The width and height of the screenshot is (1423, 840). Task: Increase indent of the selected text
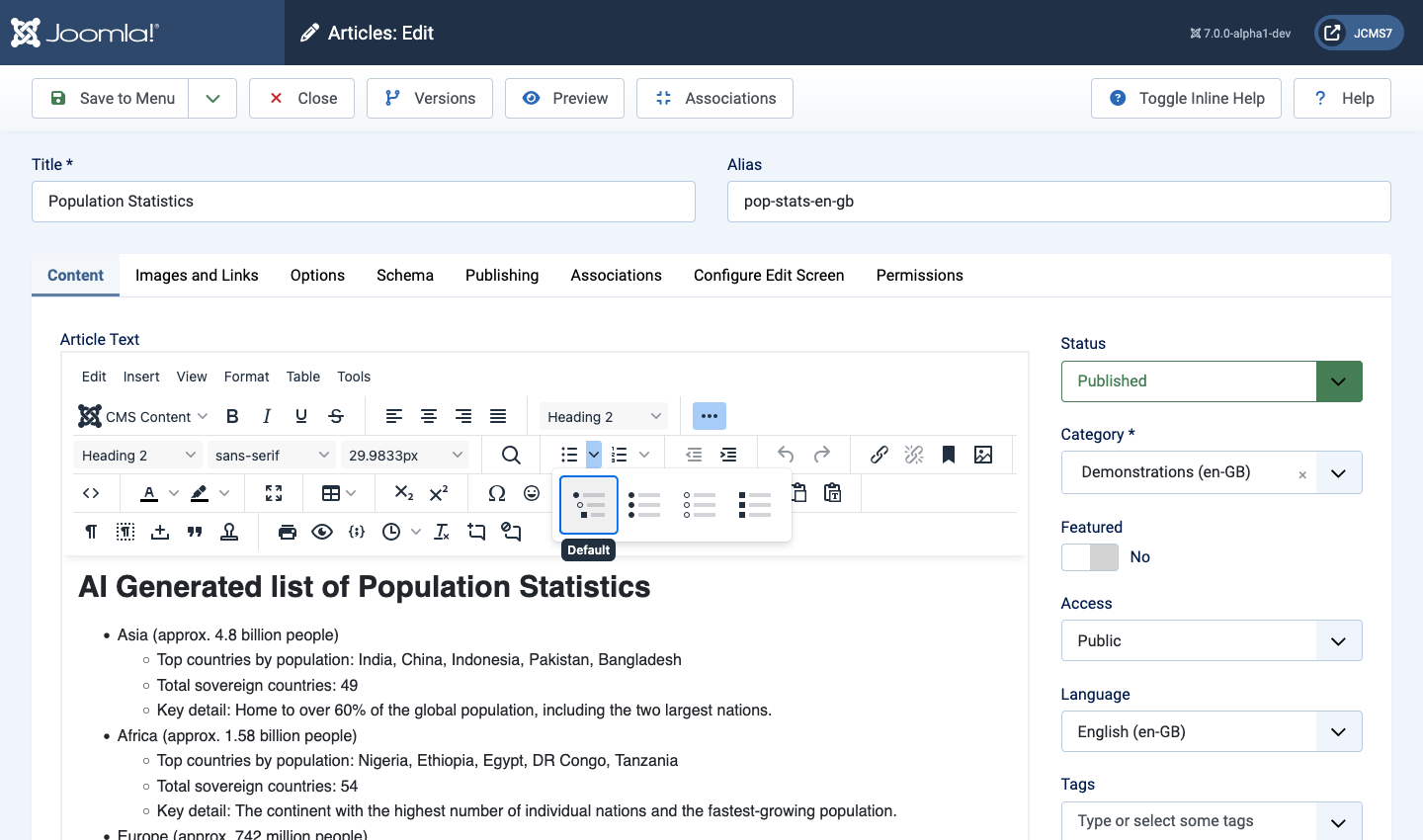[x=728, y=455]
